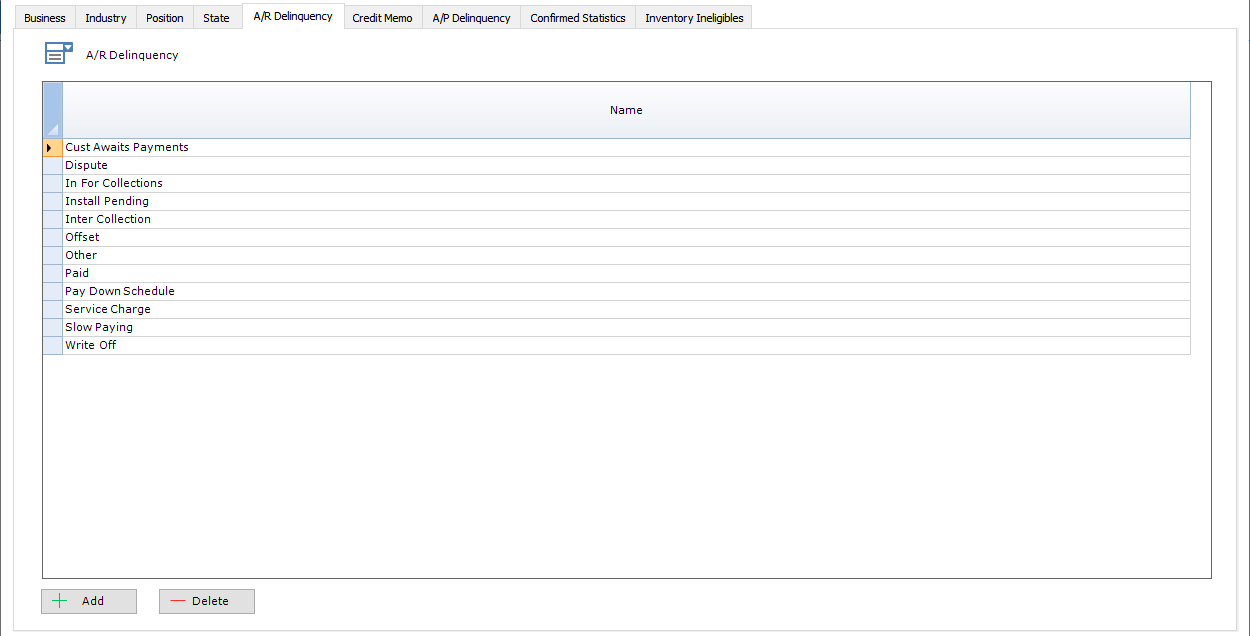Click the Name column header to sort

point(626,110)
